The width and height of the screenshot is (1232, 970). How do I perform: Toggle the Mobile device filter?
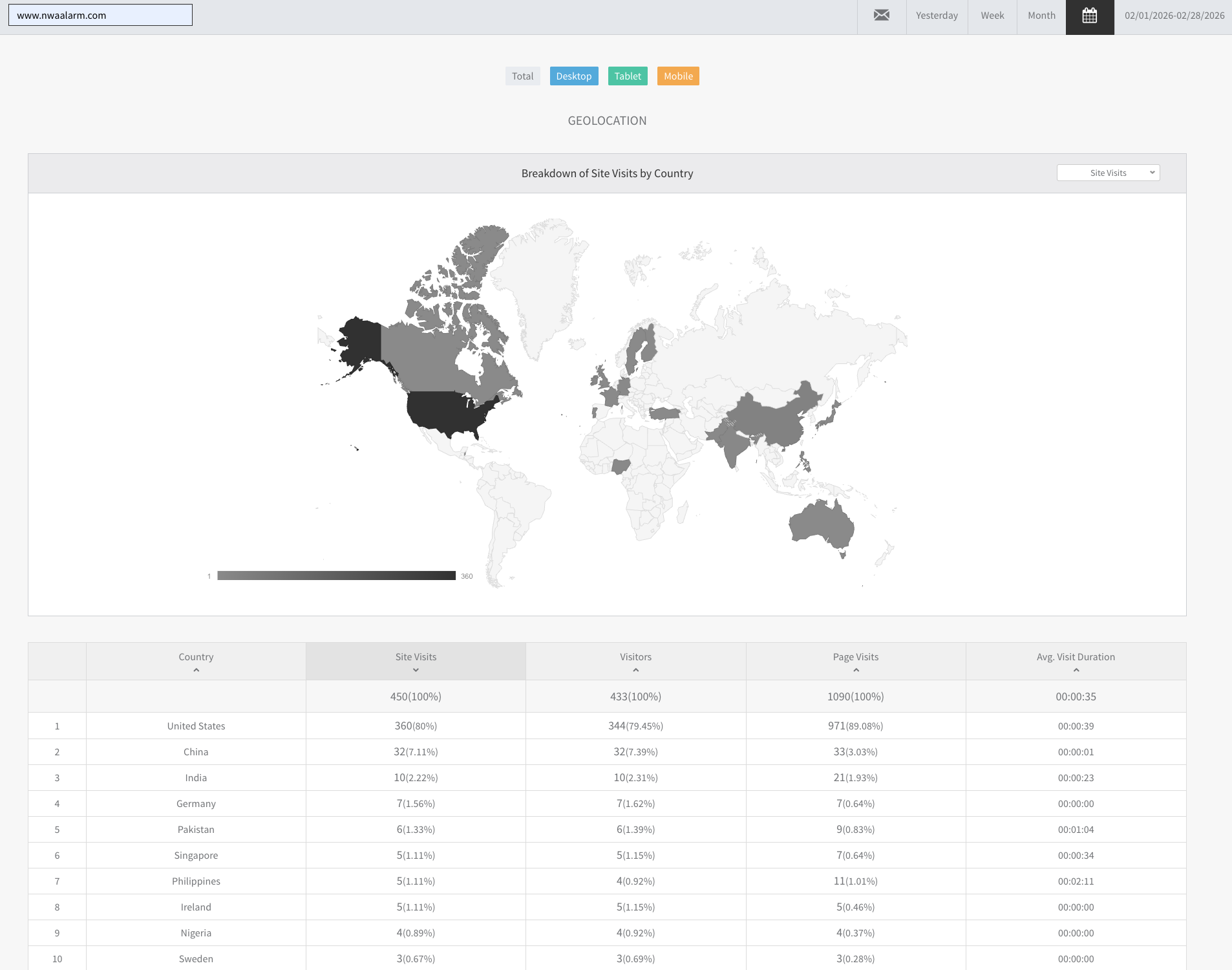(678, 76)
